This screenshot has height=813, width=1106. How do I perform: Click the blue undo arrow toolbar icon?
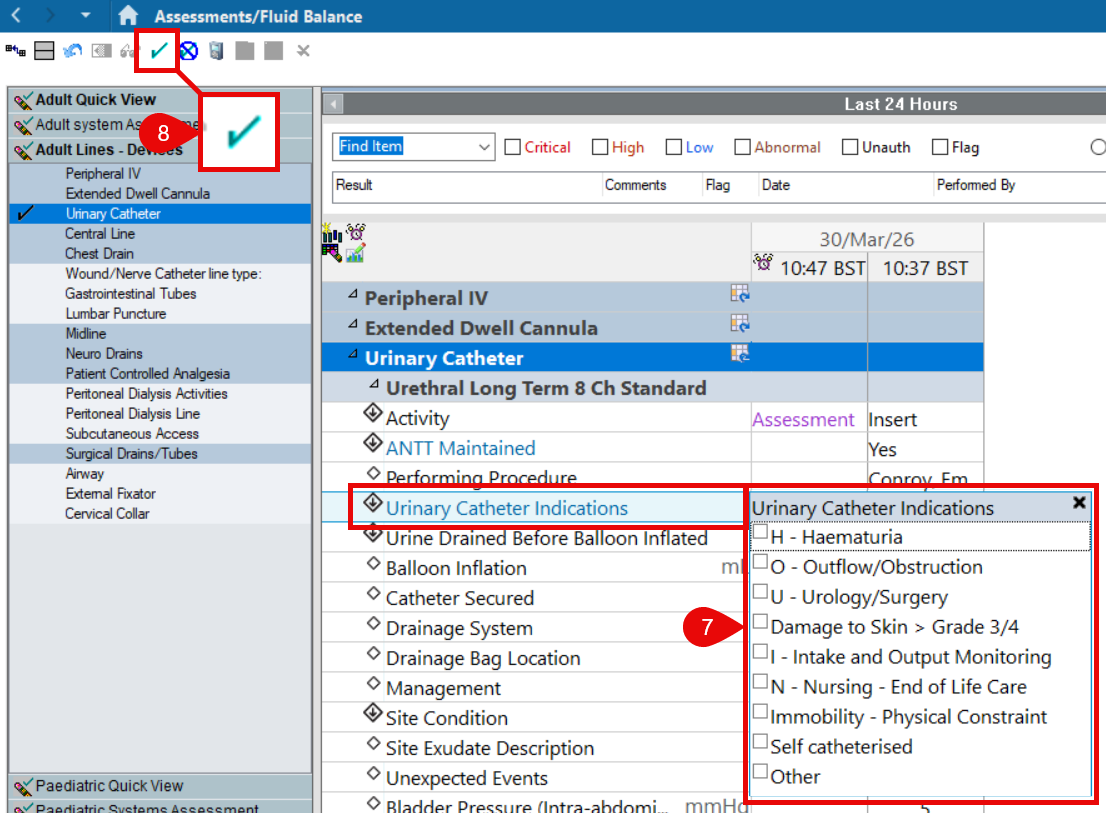72,51
